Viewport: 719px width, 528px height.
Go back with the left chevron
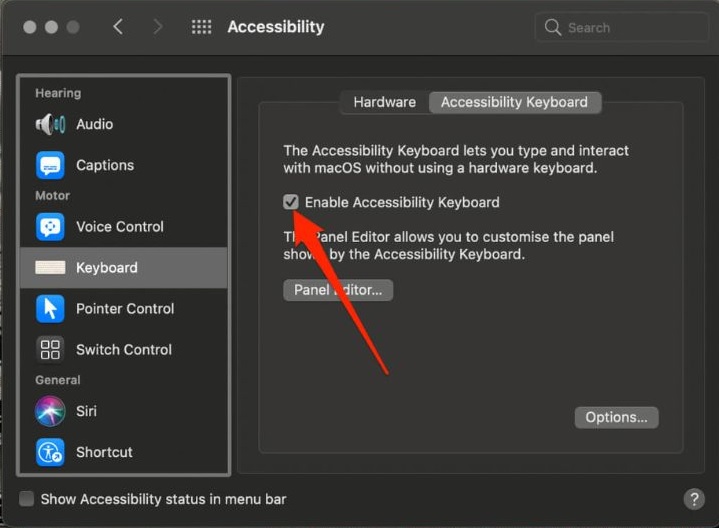click(x=118, y=27)
